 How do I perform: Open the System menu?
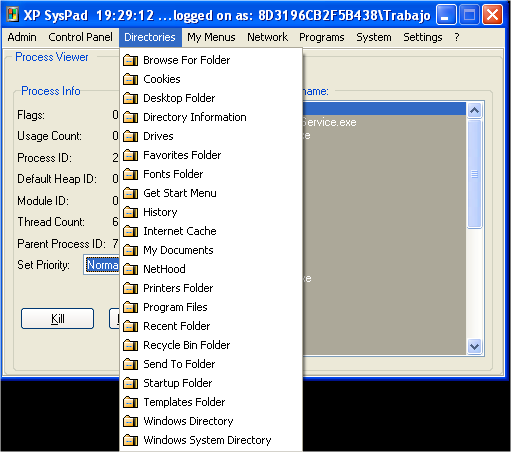(374, 37)
